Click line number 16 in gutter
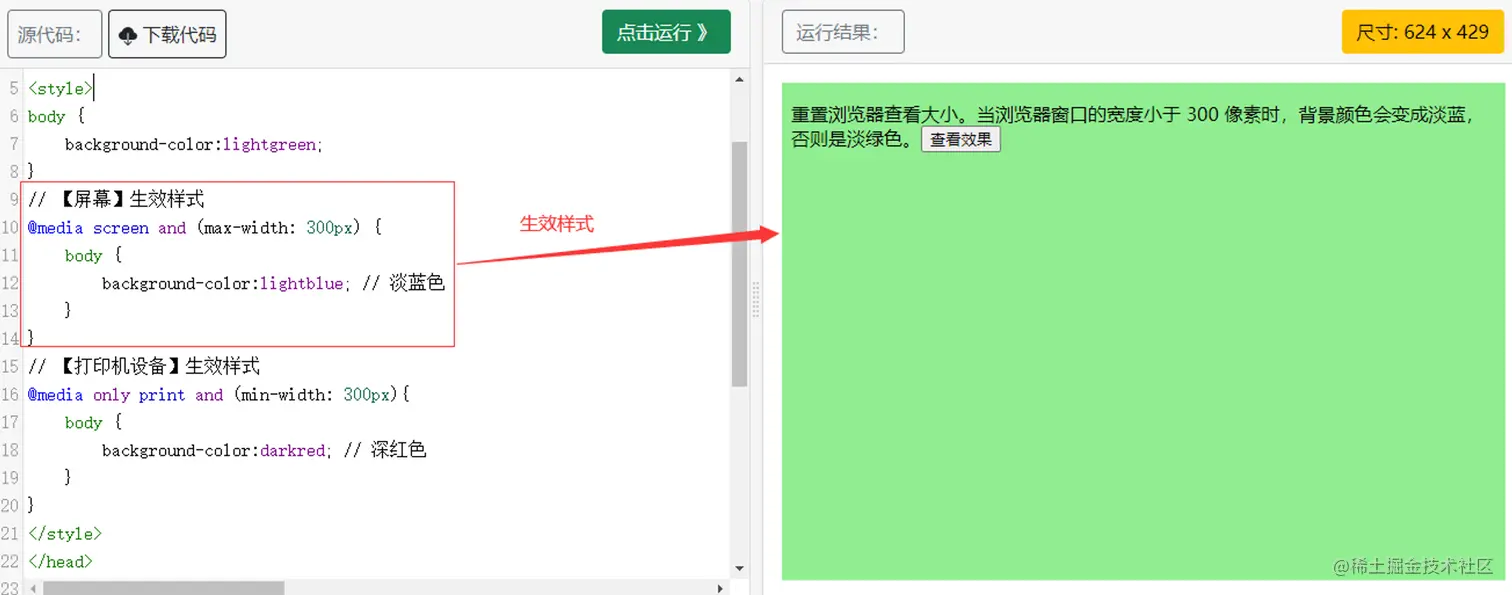The image size is (1512, 595). (x=10, y=395)
